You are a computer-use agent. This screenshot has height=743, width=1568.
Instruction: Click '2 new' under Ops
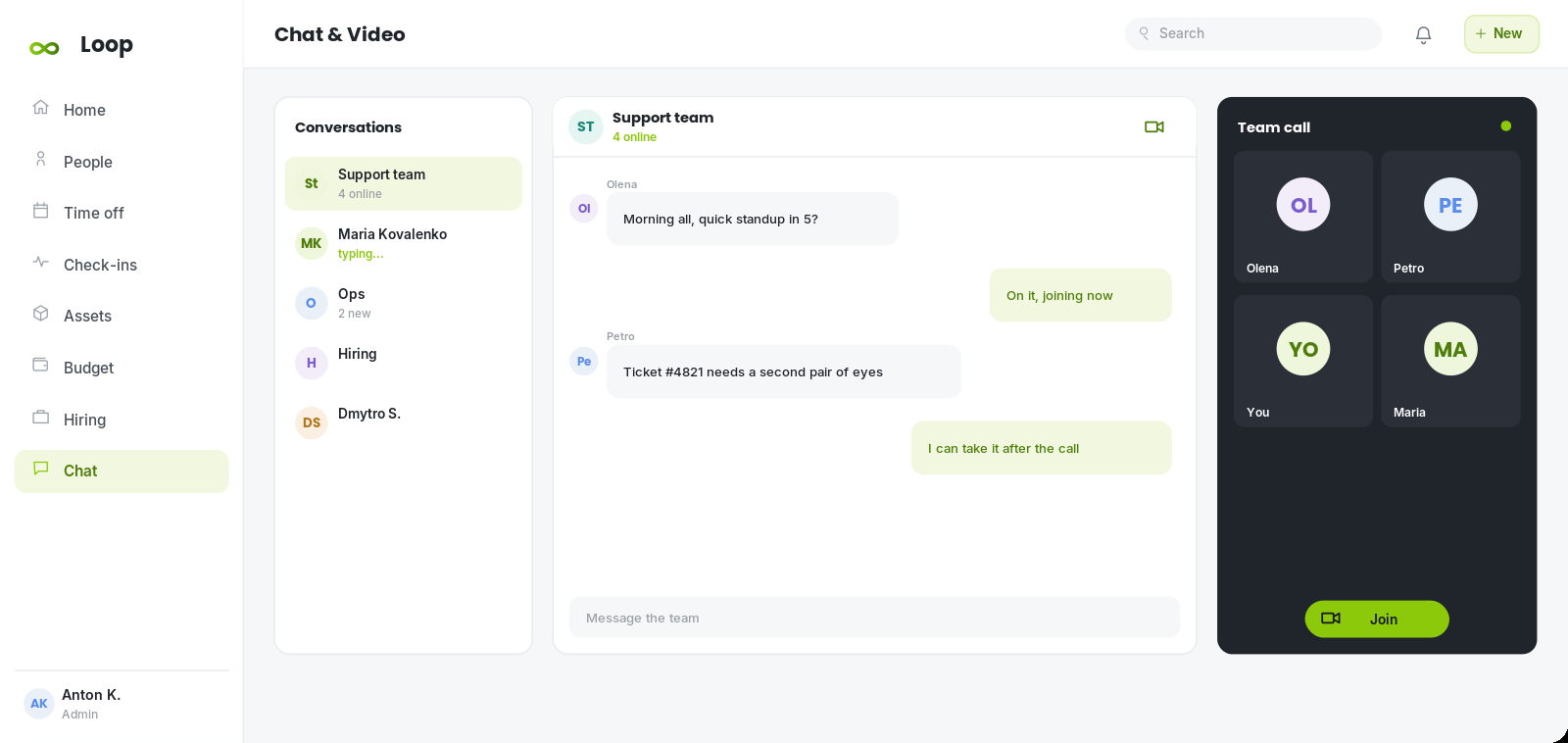[355, 314]
